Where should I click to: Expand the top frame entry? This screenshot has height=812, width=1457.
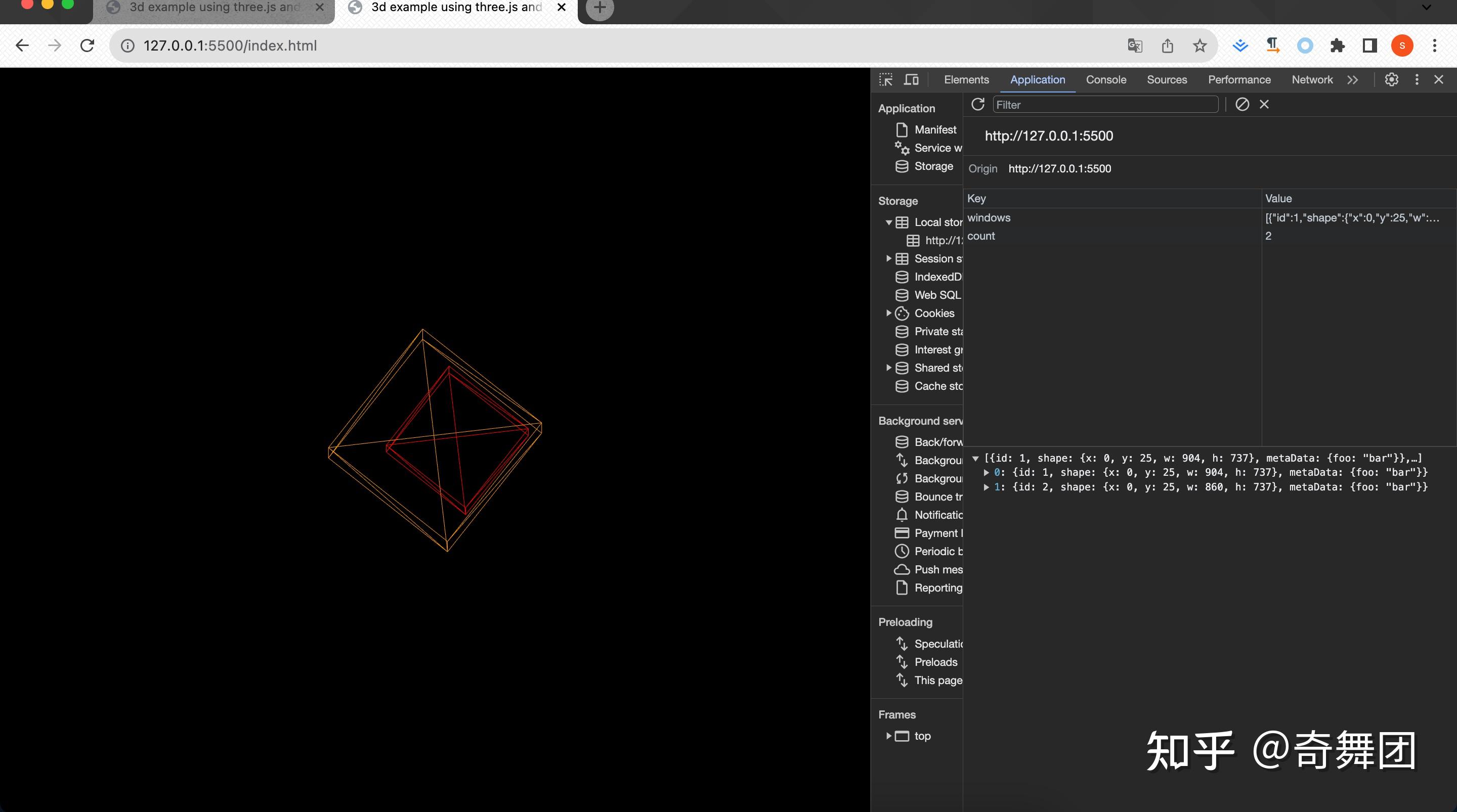coord(888,736)
